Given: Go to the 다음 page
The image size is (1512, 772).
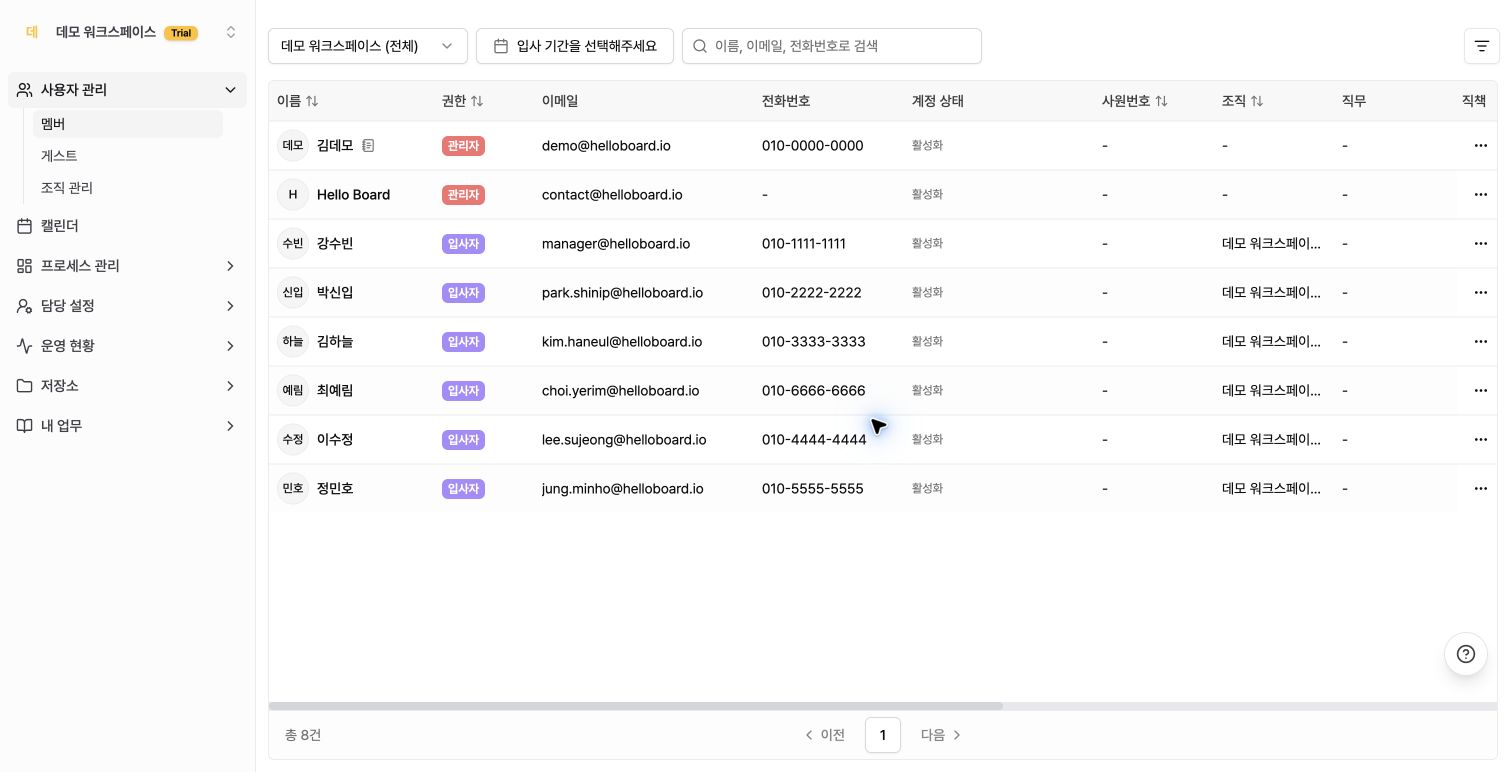Looking at the screenshot, I should 941,735.
